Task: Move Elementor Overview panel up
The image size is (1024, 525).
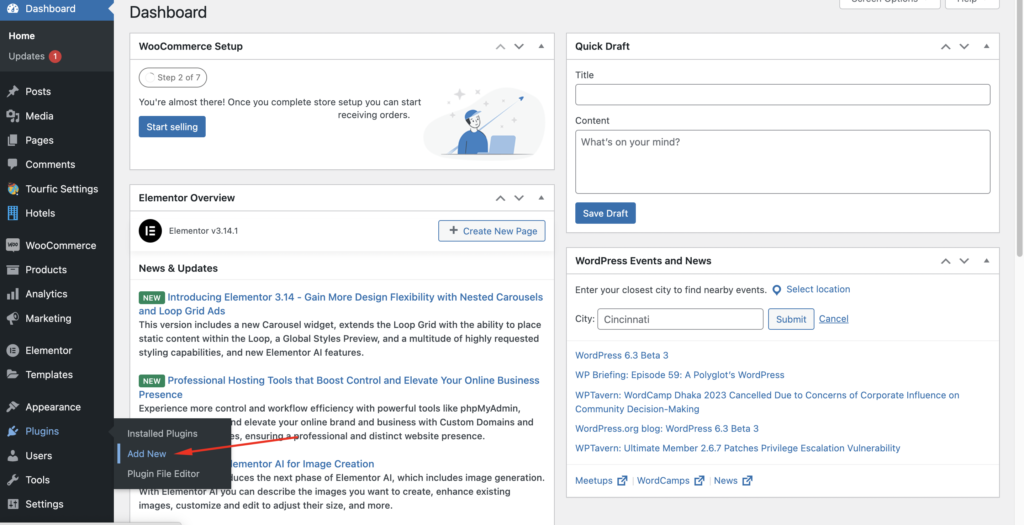Action: pos(500,198)
